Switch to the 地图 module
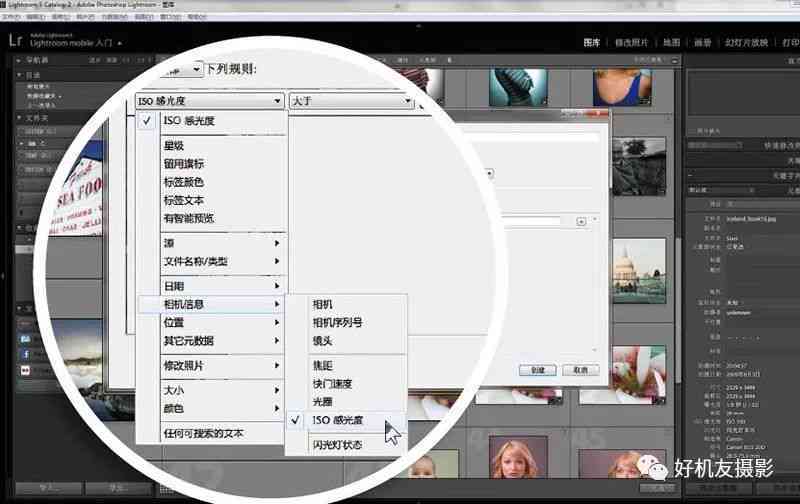The image size is (800, 504). [x=671, y=43]
